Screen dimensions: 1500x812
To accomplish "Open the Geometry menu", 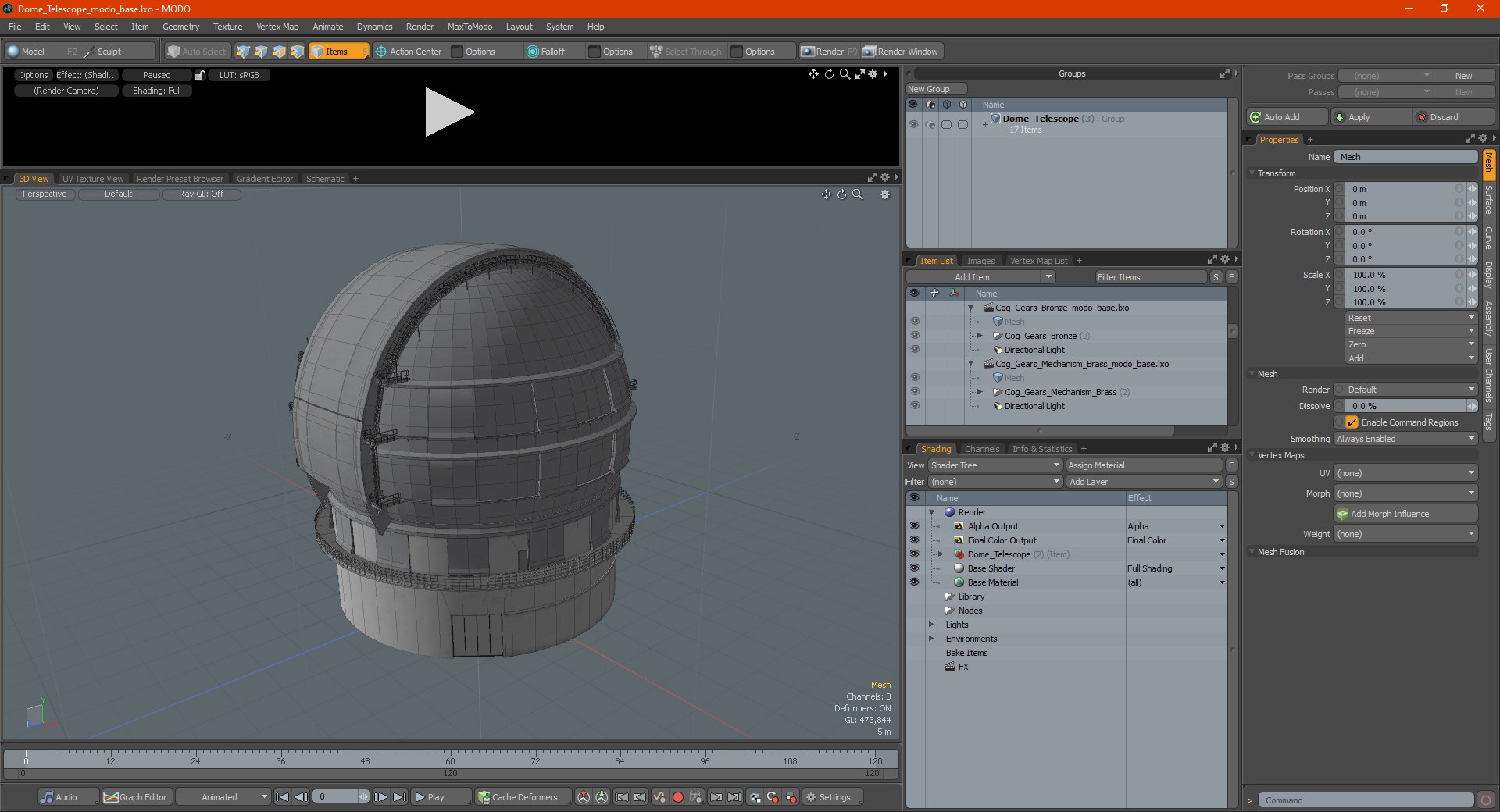I will click(180, 27).
